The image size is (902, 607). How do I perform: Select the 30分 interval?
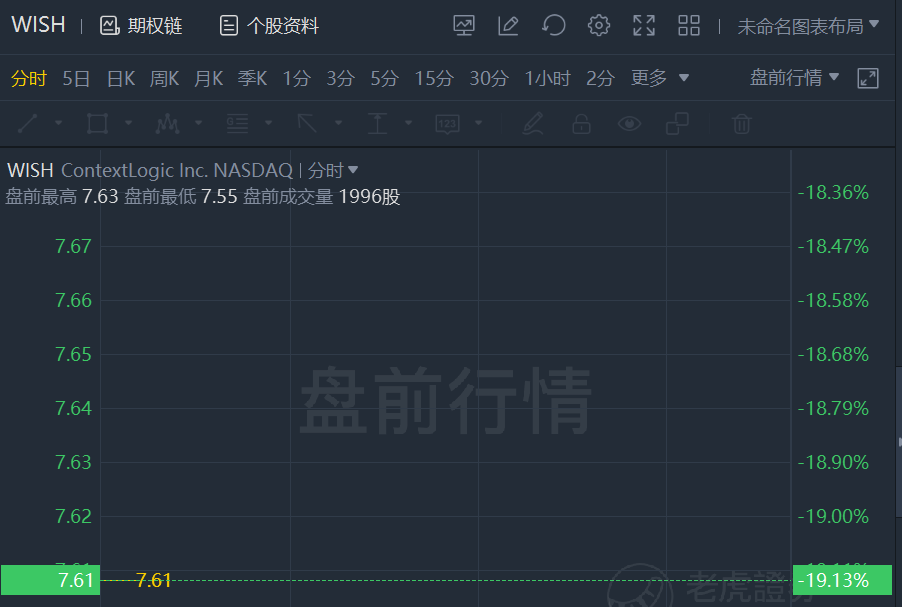pyautogui.click(x=489, y=78)
